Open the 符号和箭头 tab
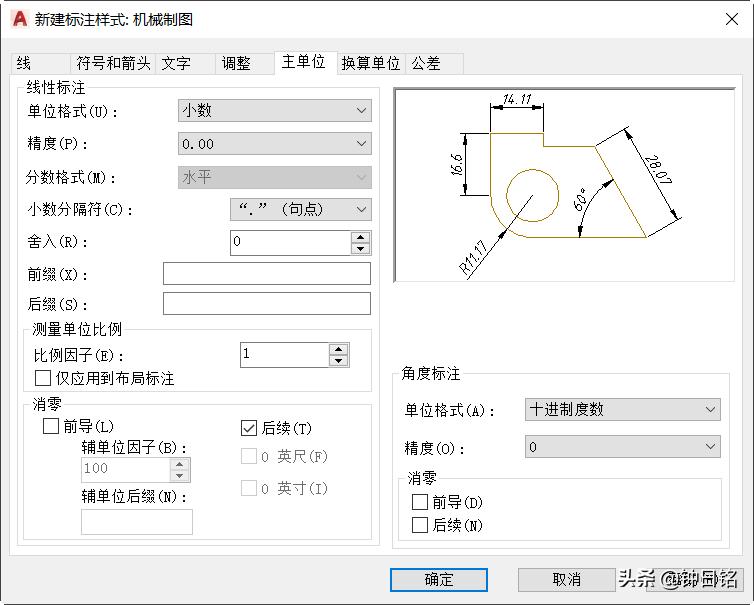Image resolution: width=754 pixels, height=605 pixels. click(113, 63)
